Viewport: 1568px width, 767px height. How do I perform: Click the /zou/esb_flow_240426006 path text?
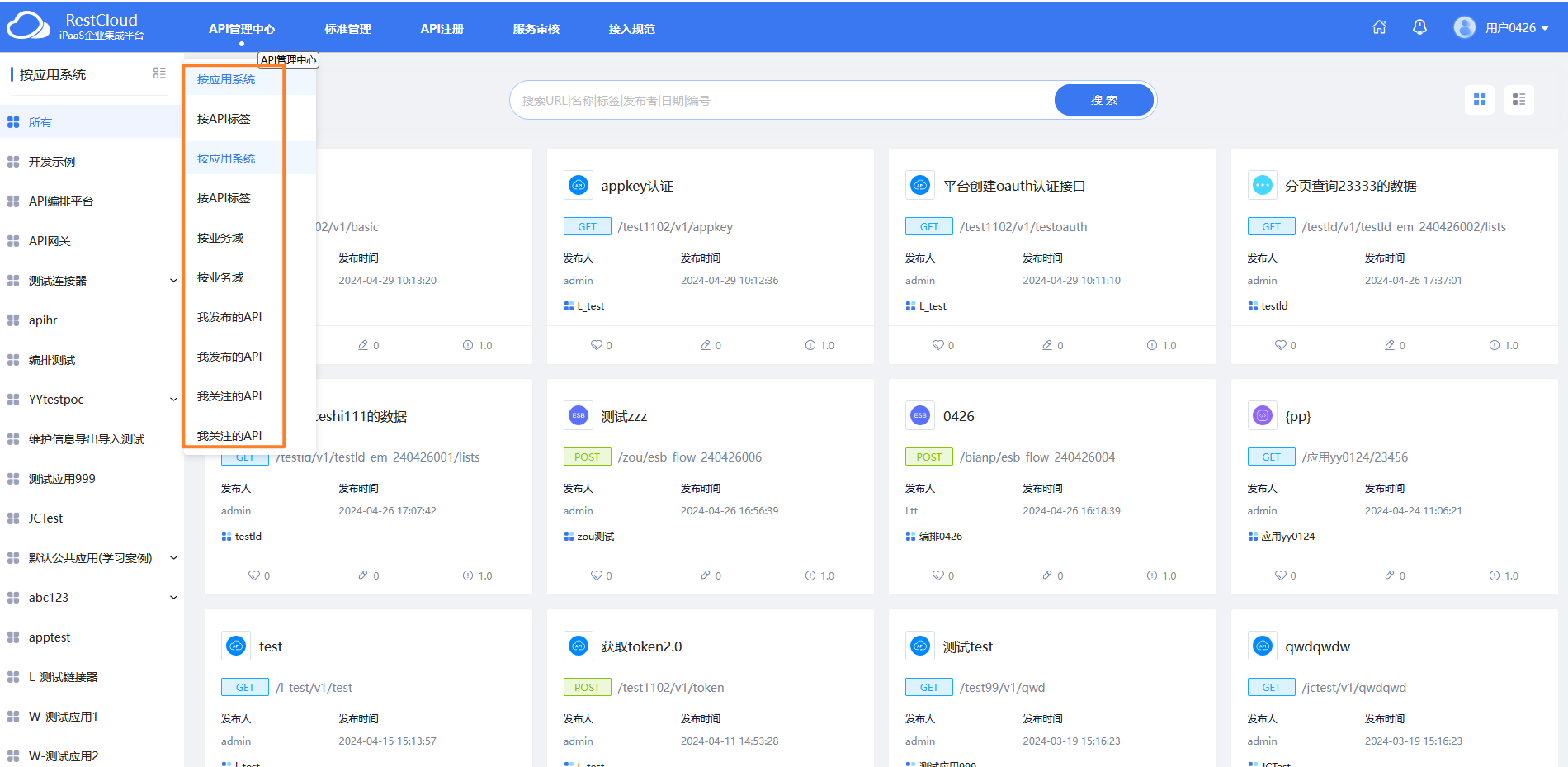click(x=690, y=457)
